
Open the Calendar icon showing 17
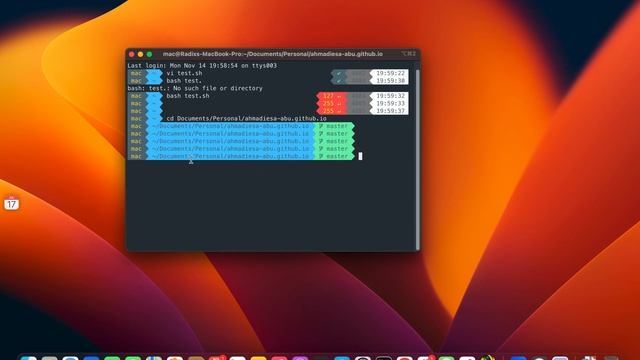11,203
